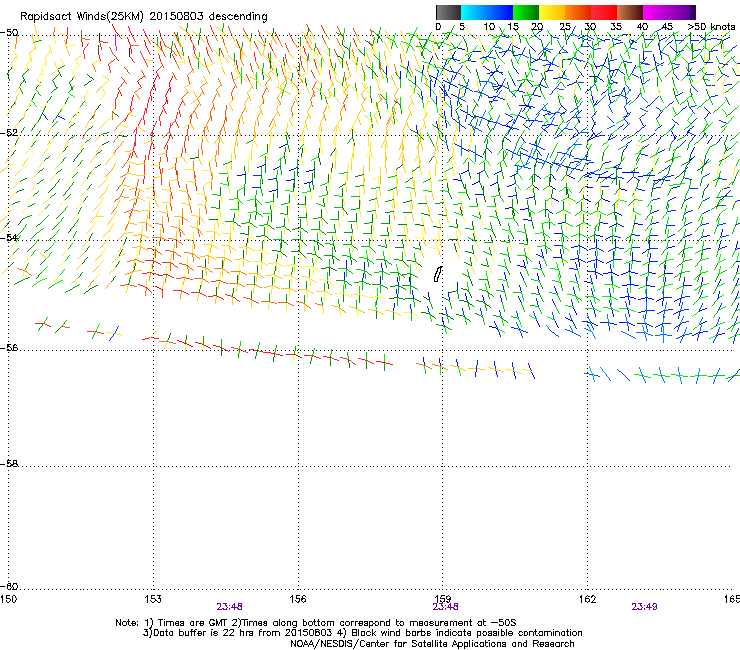Click the purple 23:48 time under 159
740x650 pixels.
click(x=446, y=607)
